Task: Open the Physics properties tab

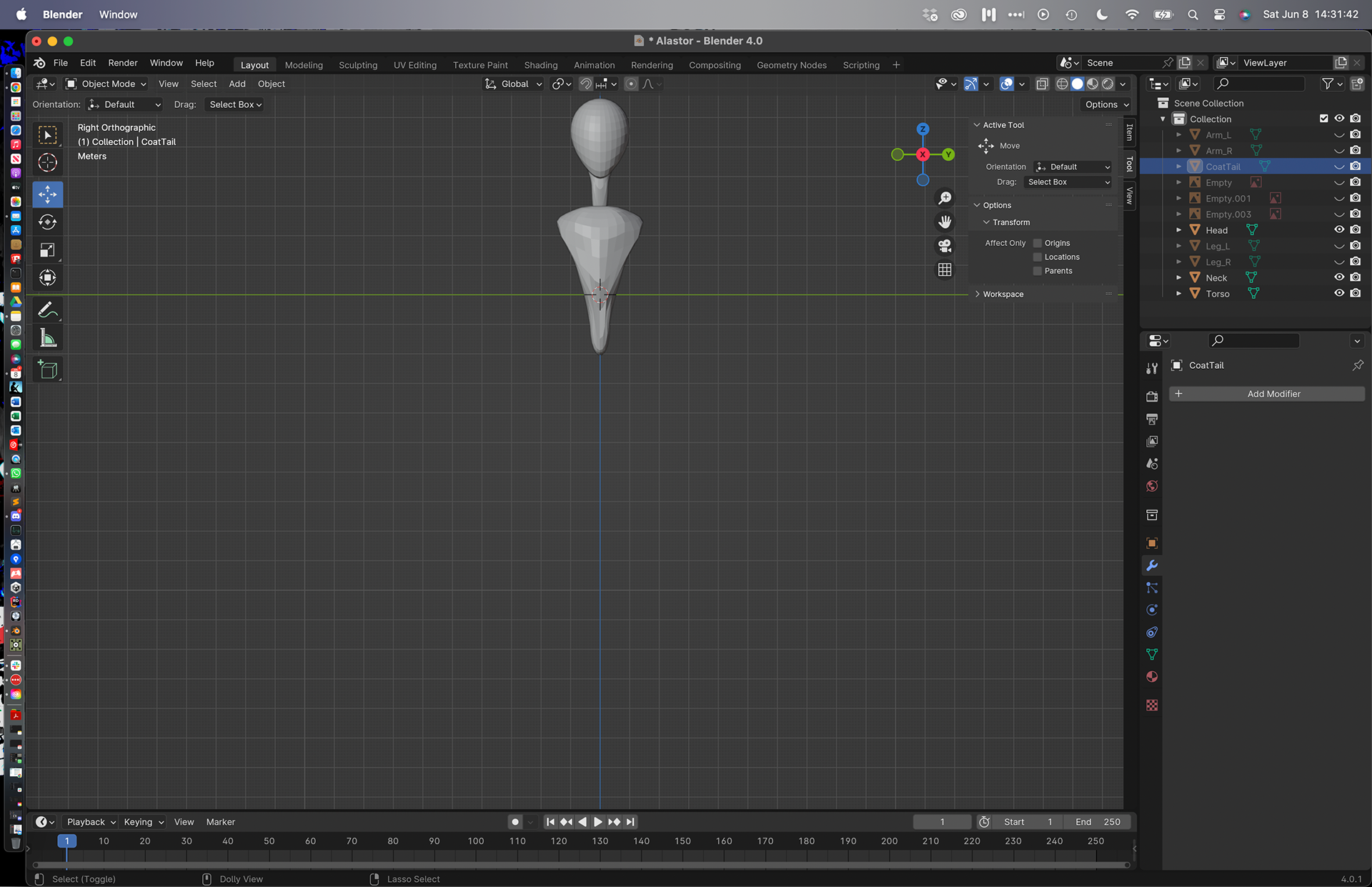Action: point(1152,610)
